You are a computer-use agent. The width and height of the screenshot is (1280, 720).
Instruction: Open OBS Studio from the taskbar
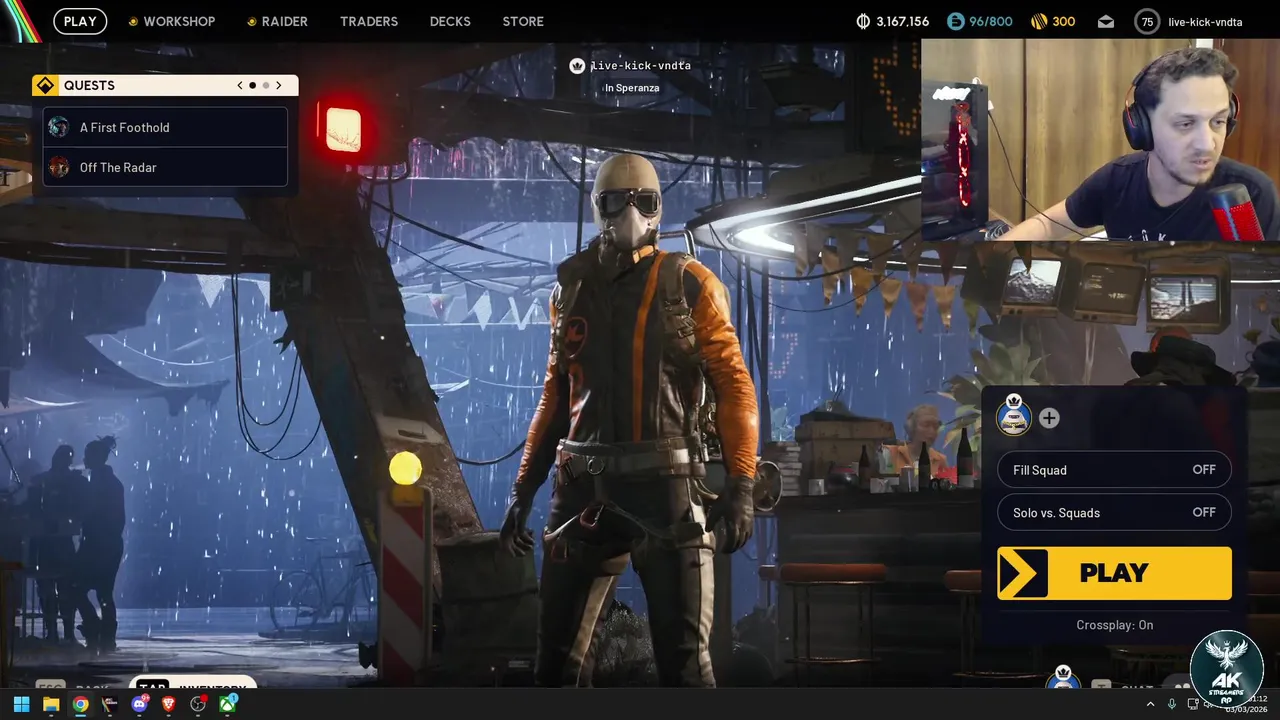[x=199, y=704]
